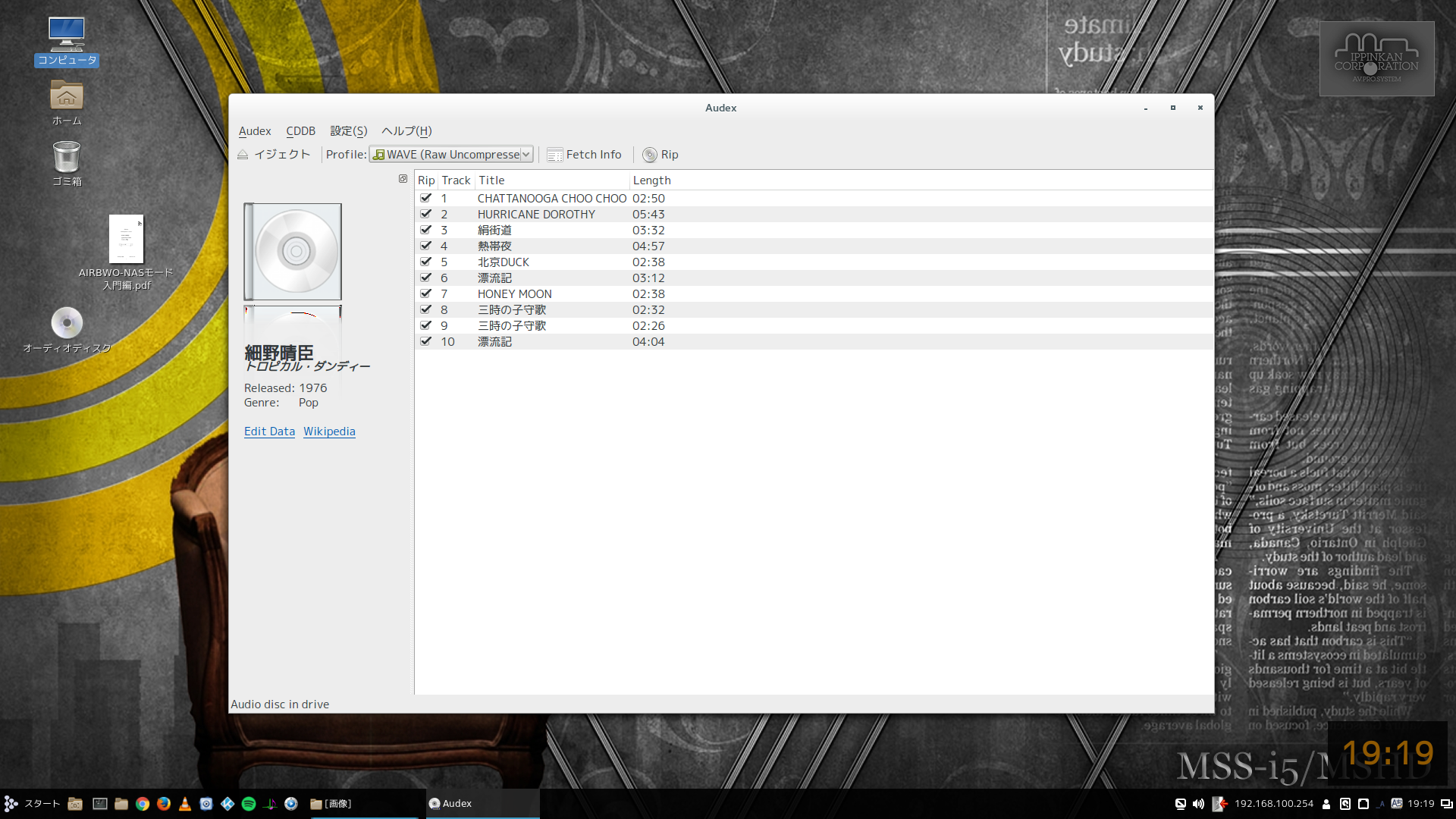Click the Length column header
This screenshot has width=1456, height=819.
651,180
